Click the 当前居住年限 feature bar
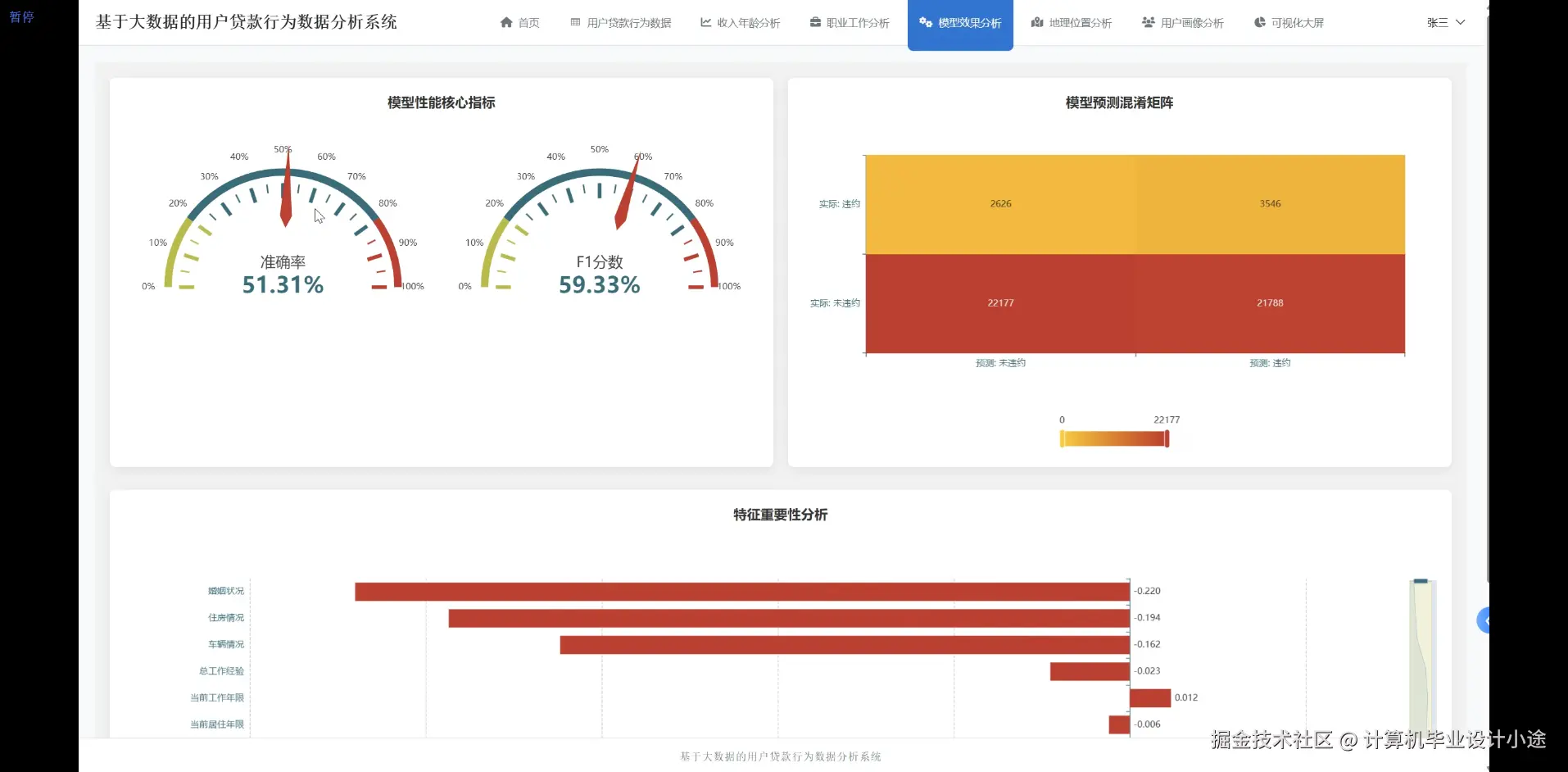Image resolution: width=1568 pixels, height=772 pixels. [x=1119, y=724]
